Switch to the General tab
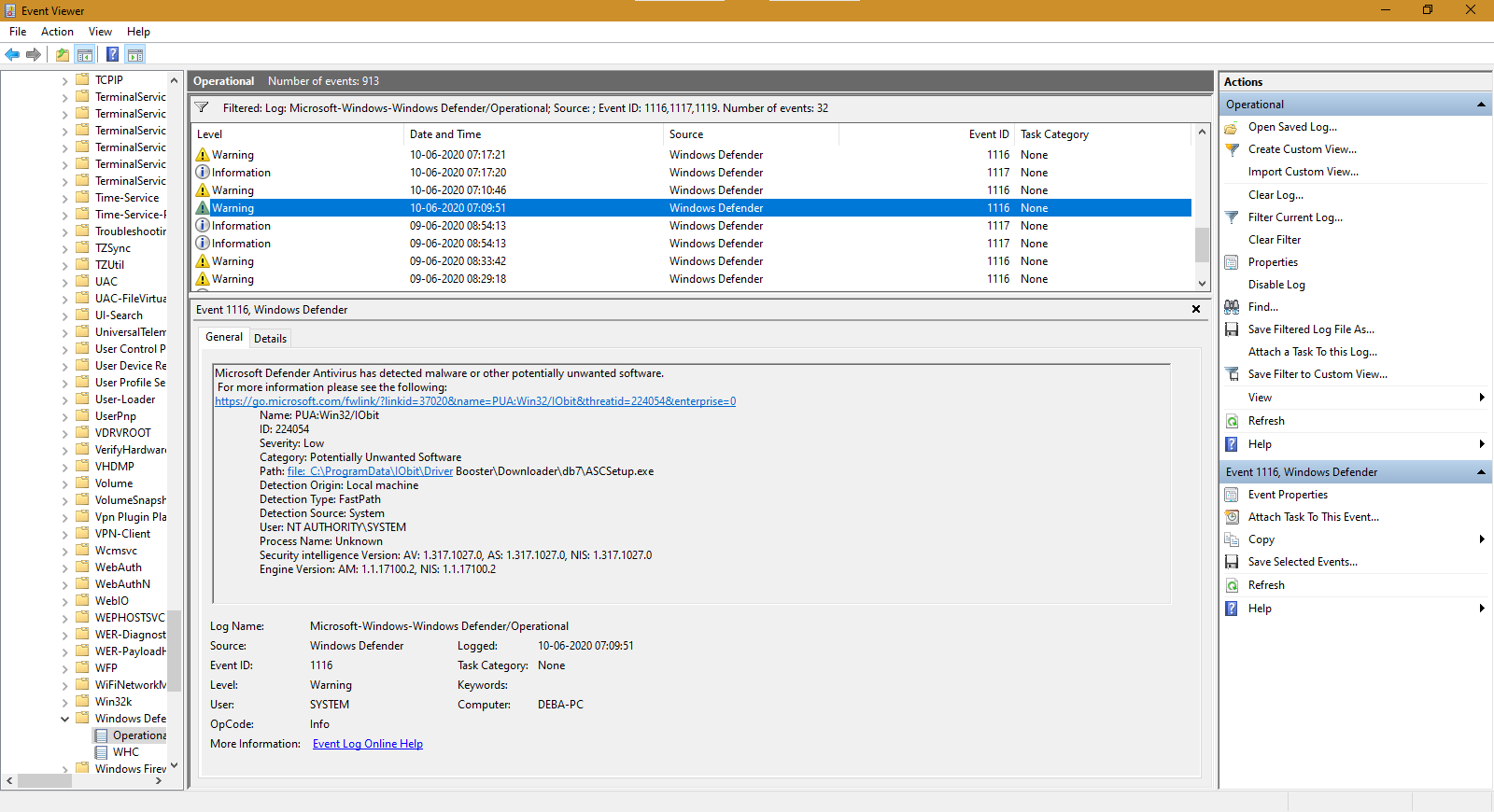This screenshot has width=1494, height=812. 224,337
